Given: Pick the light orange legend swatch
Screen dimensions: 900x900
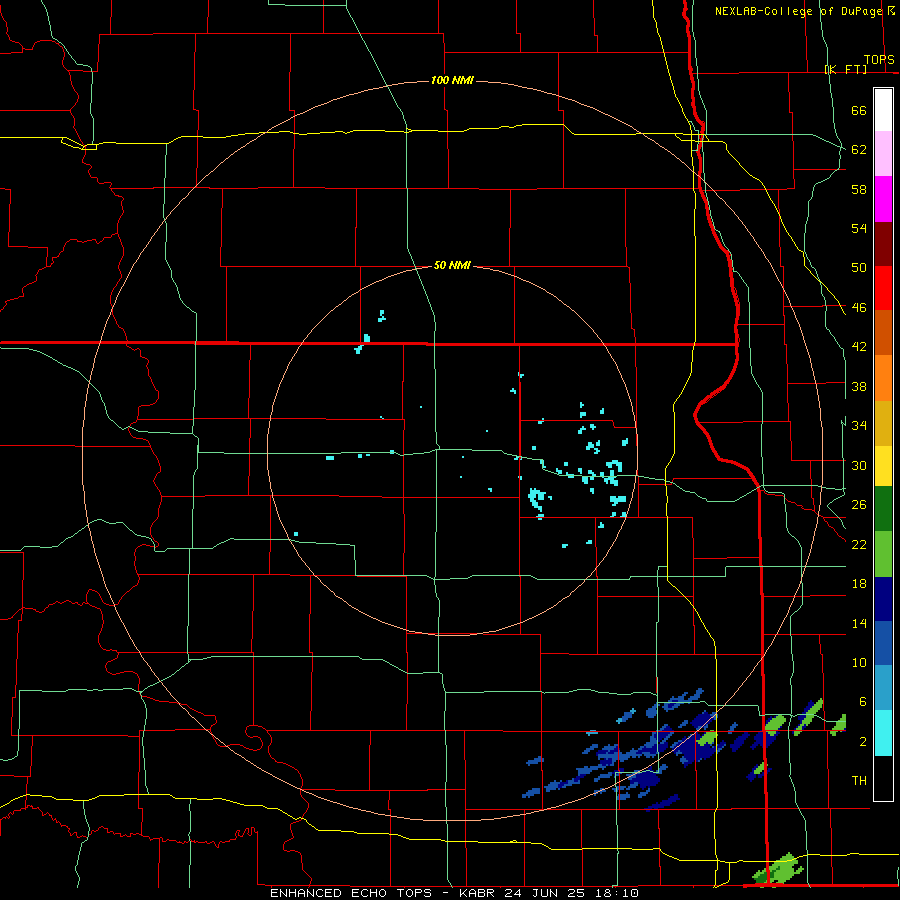Looking at the screenshot, I should pos(883,378).
